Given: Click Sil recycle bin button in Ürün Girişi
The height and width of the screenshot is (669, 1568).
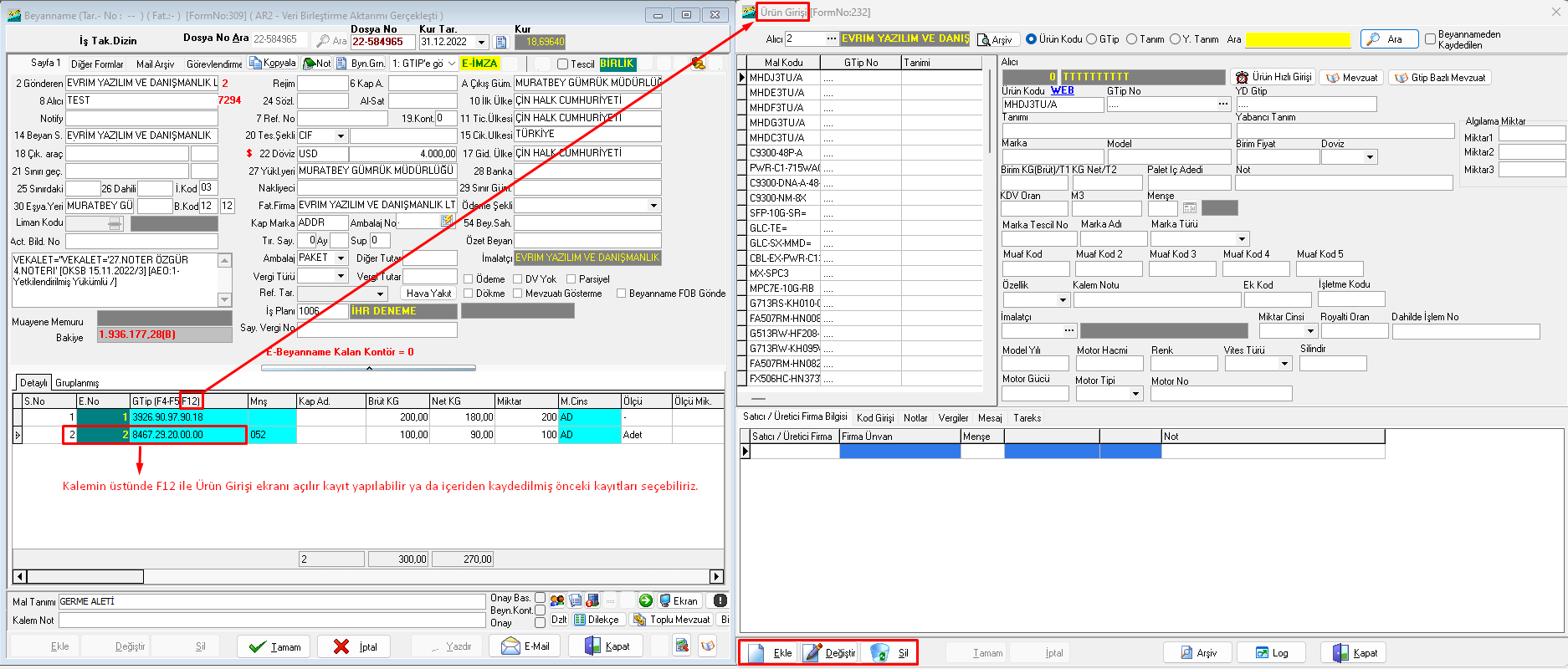Looking at the screenshot, I should [889, 653].
